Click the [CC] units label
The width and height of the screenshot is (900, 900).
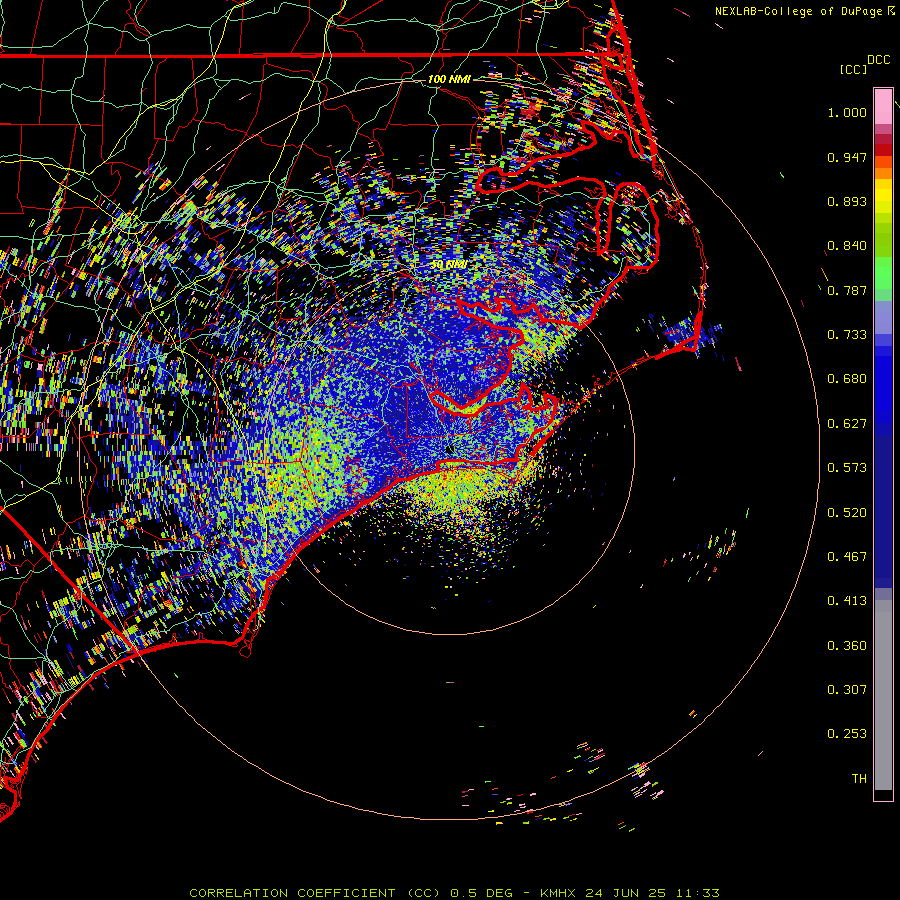click(854, 69)
